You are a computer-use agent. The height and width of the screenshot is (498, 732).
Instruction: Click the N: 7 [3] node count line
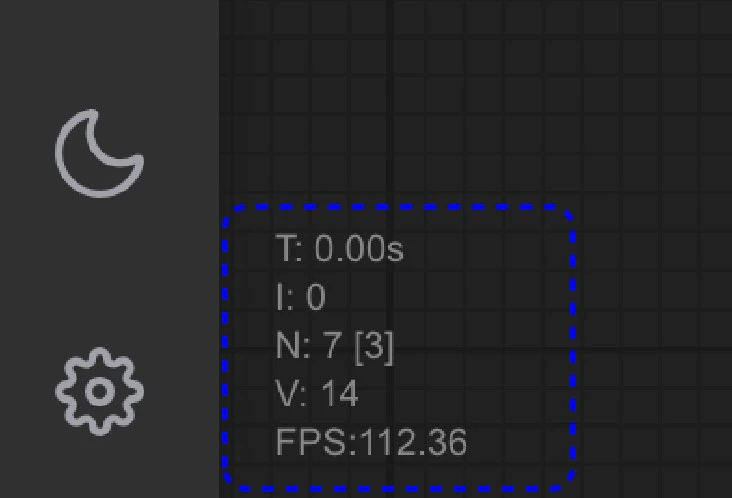click(x=335, y=346)
